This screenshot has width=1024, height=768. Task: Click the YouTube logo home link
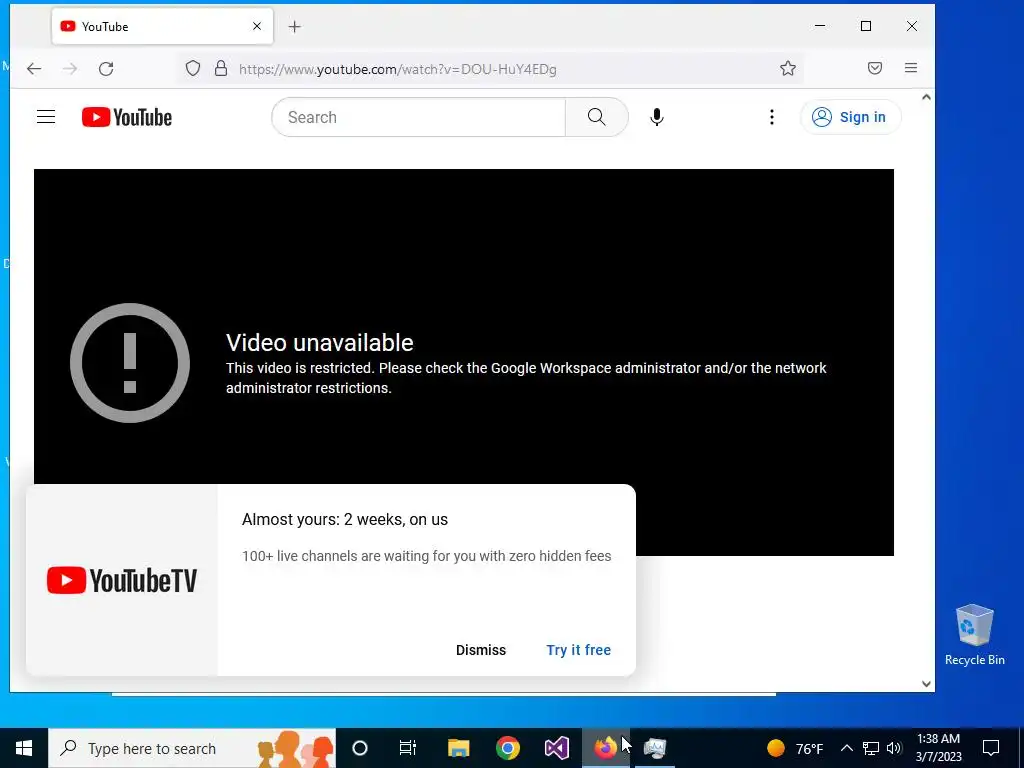coord(127,118)
